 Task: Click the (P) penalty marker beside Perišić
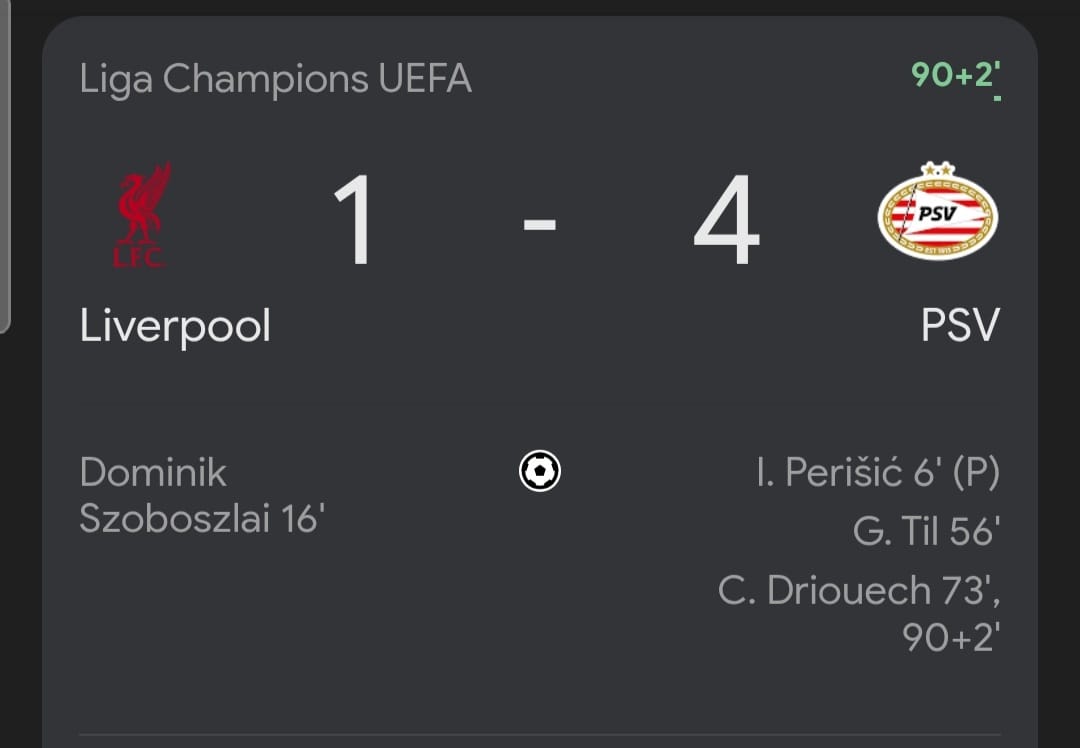(973, 472)
